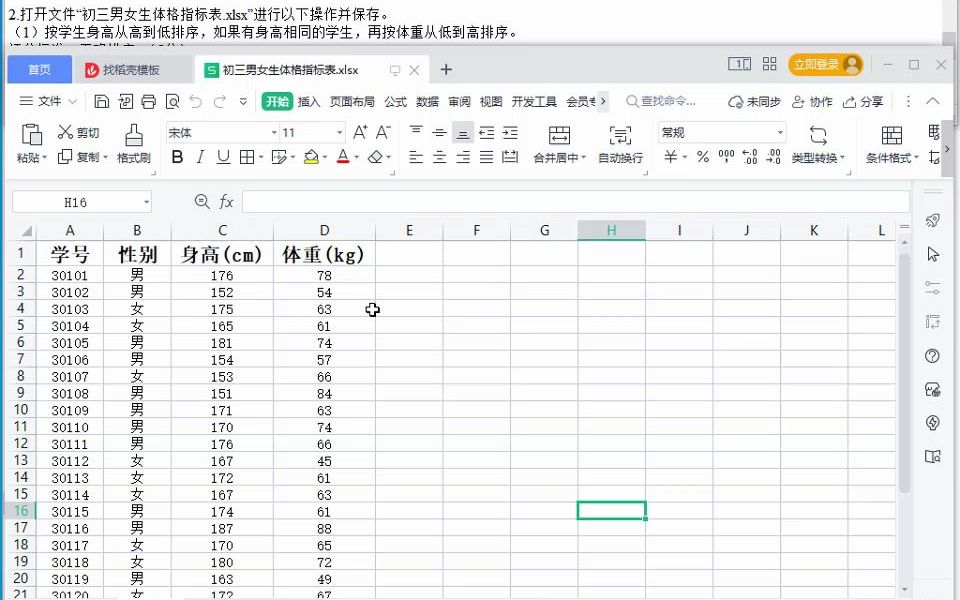The width and height of the screenshot is (960, 600).
Task: Open the help (question mark) icon in sidebar
Action: point(932,356)
